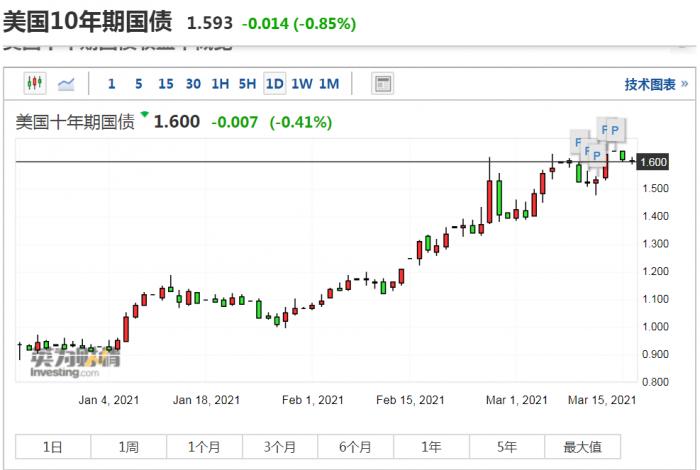Screen dimensions: 700x470
Task: Select the 1D interval button
Action: 274,84
